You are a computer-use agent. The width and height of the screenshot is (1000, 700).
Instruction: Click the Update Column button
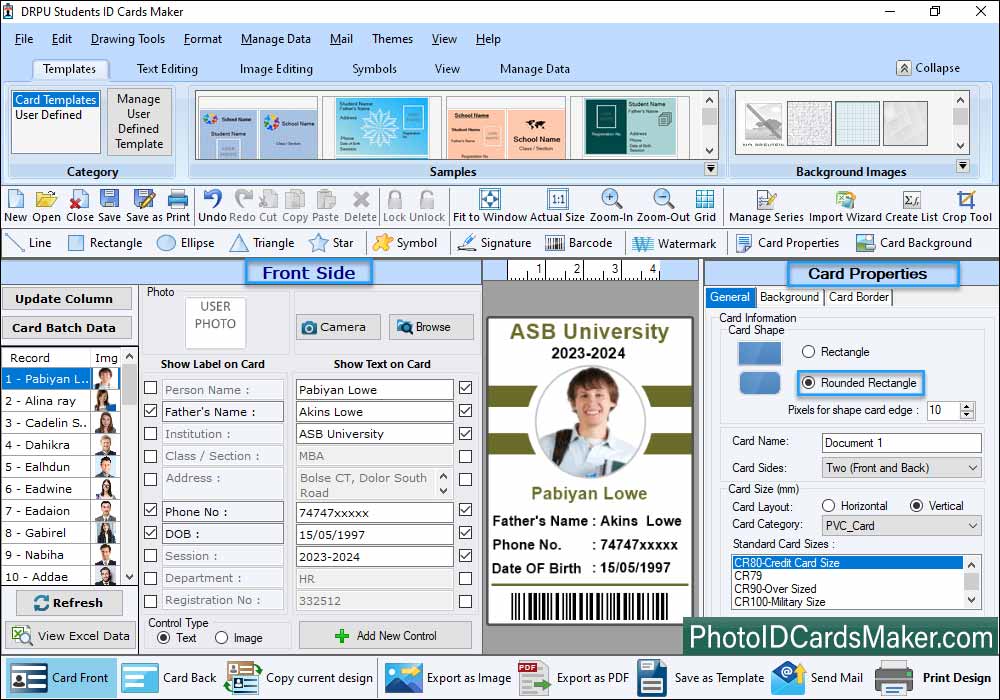click(x=66, y=298)
